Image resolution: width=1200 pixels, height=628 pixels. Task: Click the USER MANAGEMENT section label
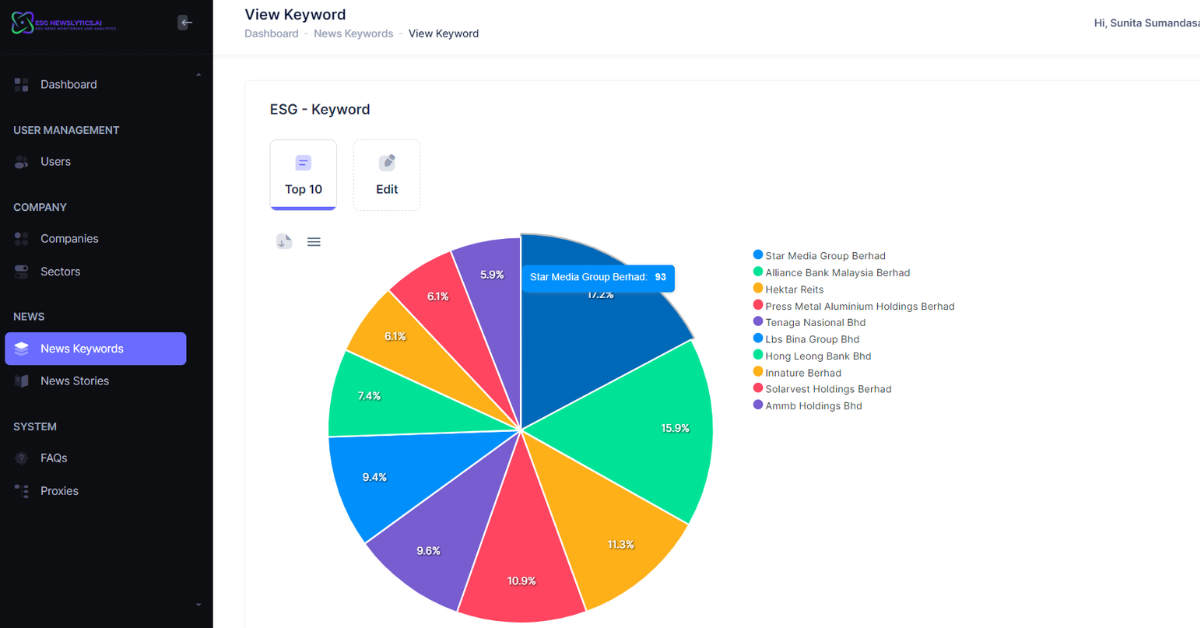click(66, 130)
